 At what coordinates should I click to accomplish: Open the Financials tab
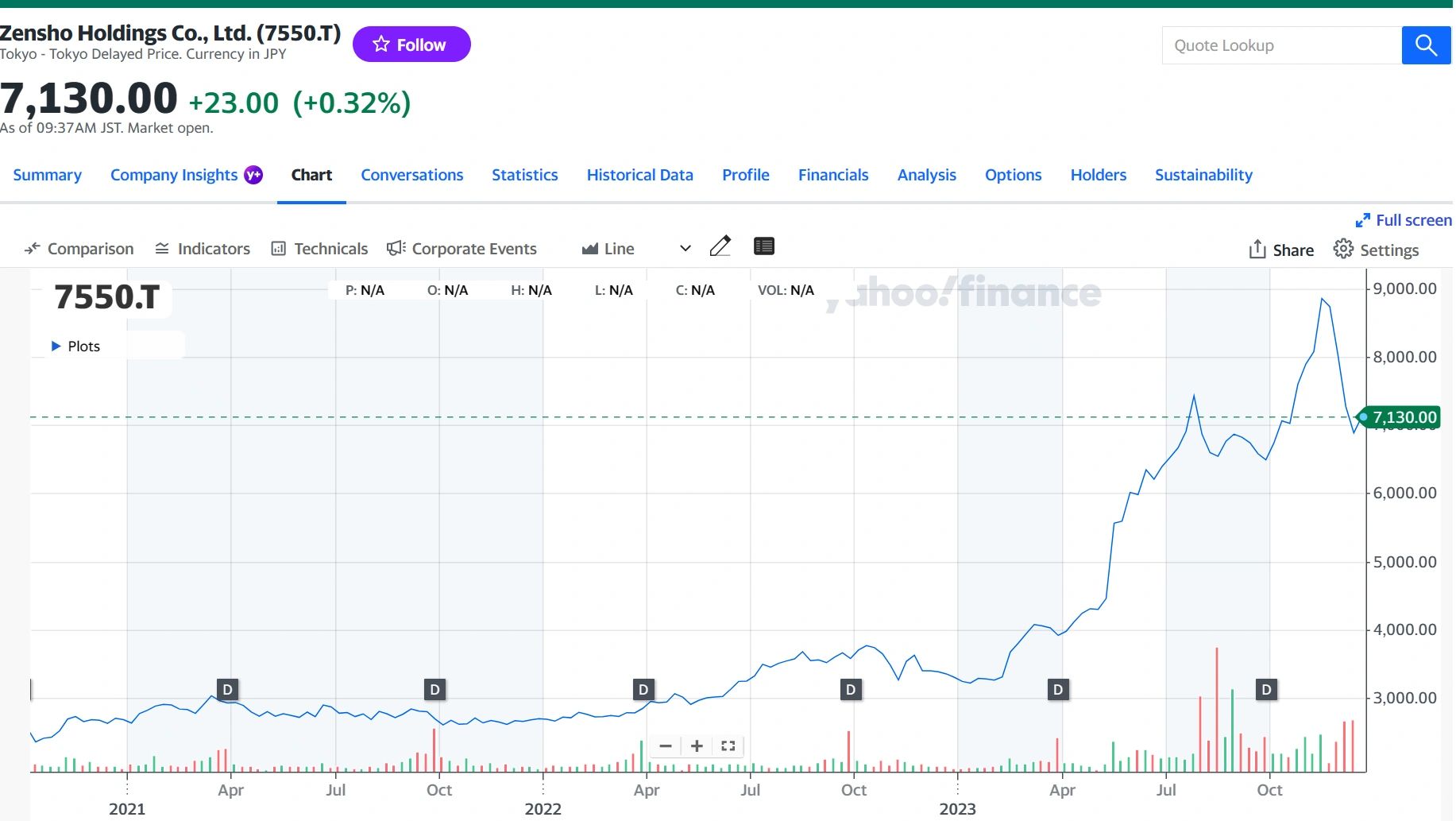click(x=833, y=175)
